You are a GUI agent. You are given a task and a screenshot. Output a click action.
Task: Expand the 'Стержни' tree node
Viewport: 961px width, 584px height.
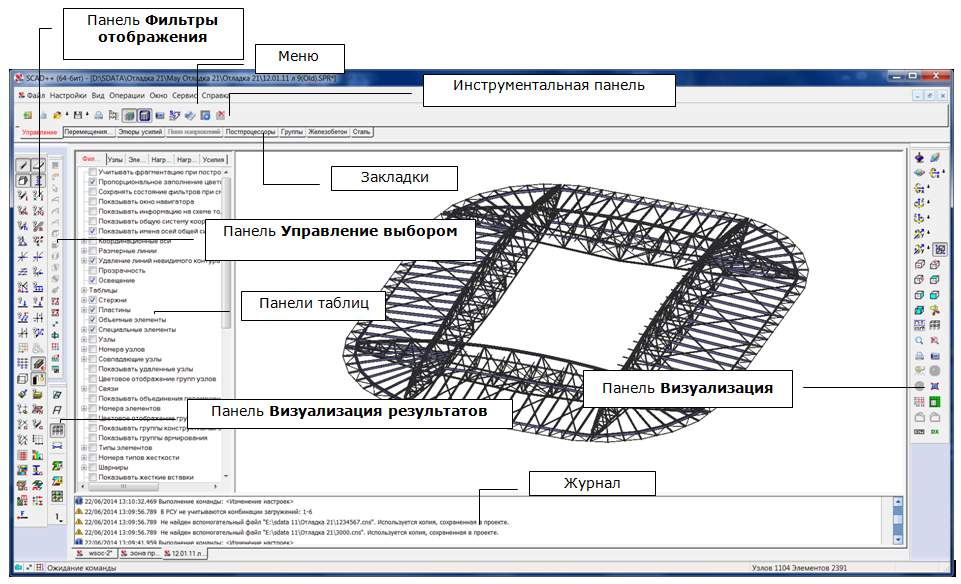[84, 300]
